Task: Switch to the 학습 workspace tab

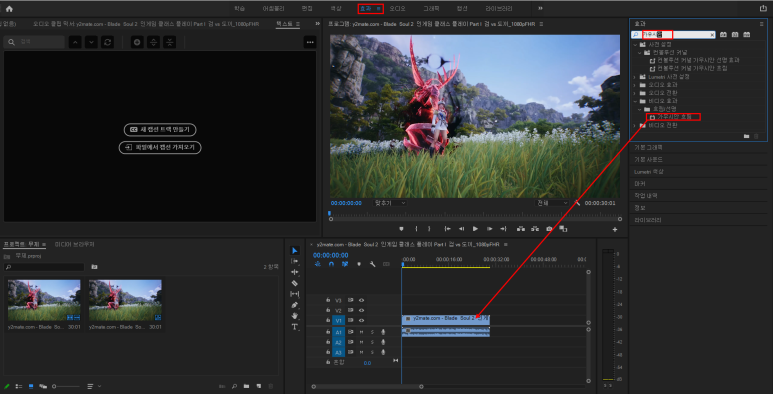Action: point(240,8)
